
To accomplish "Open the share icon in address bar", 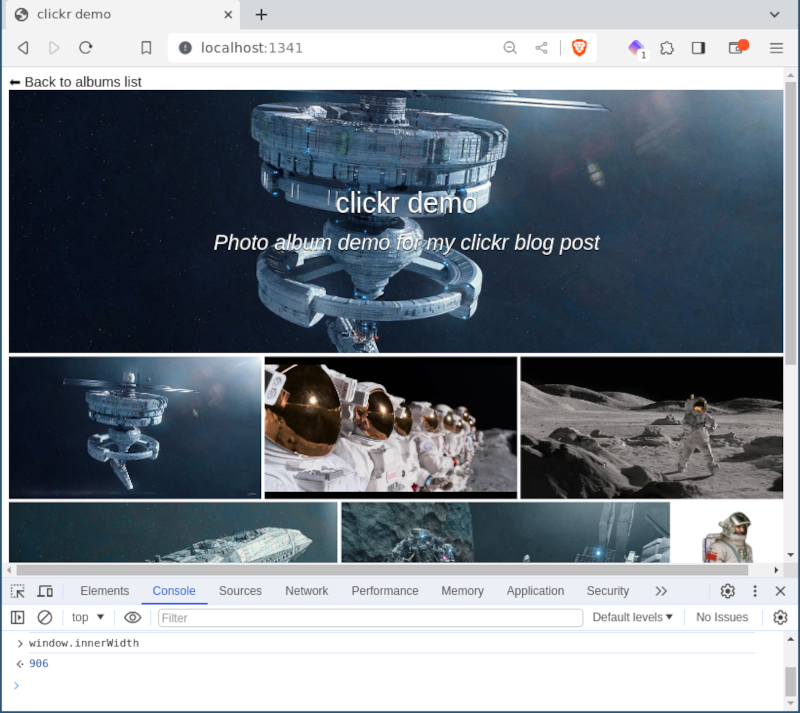I will point(541,47).
